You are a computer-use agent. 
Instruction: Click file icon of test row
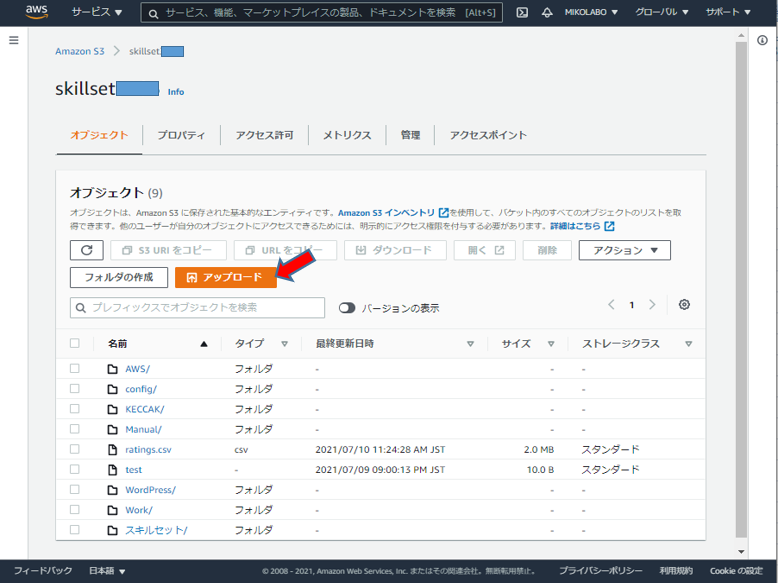(x=113, y=470)
